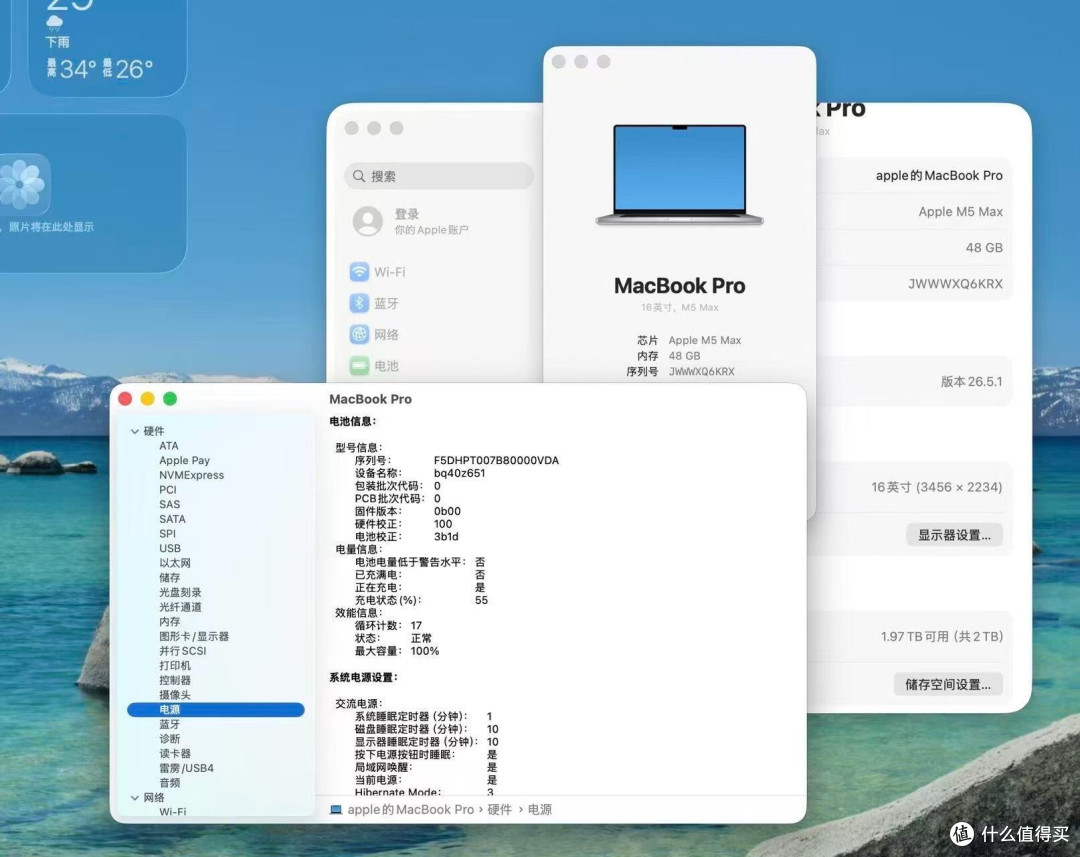
Task: Collapse the 网络 section in System Information
Action: [135, 798]
